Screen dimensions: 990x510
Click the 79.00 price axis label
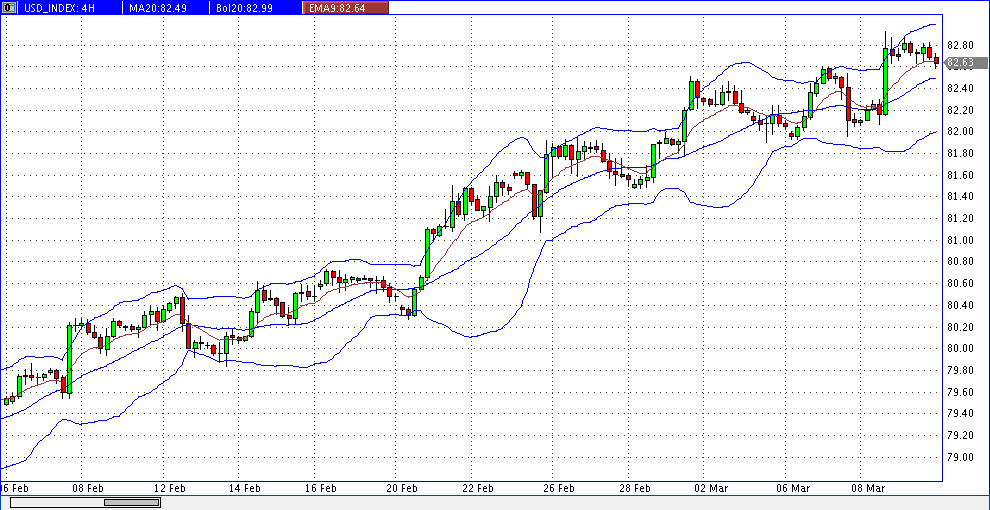click(960, 457)
